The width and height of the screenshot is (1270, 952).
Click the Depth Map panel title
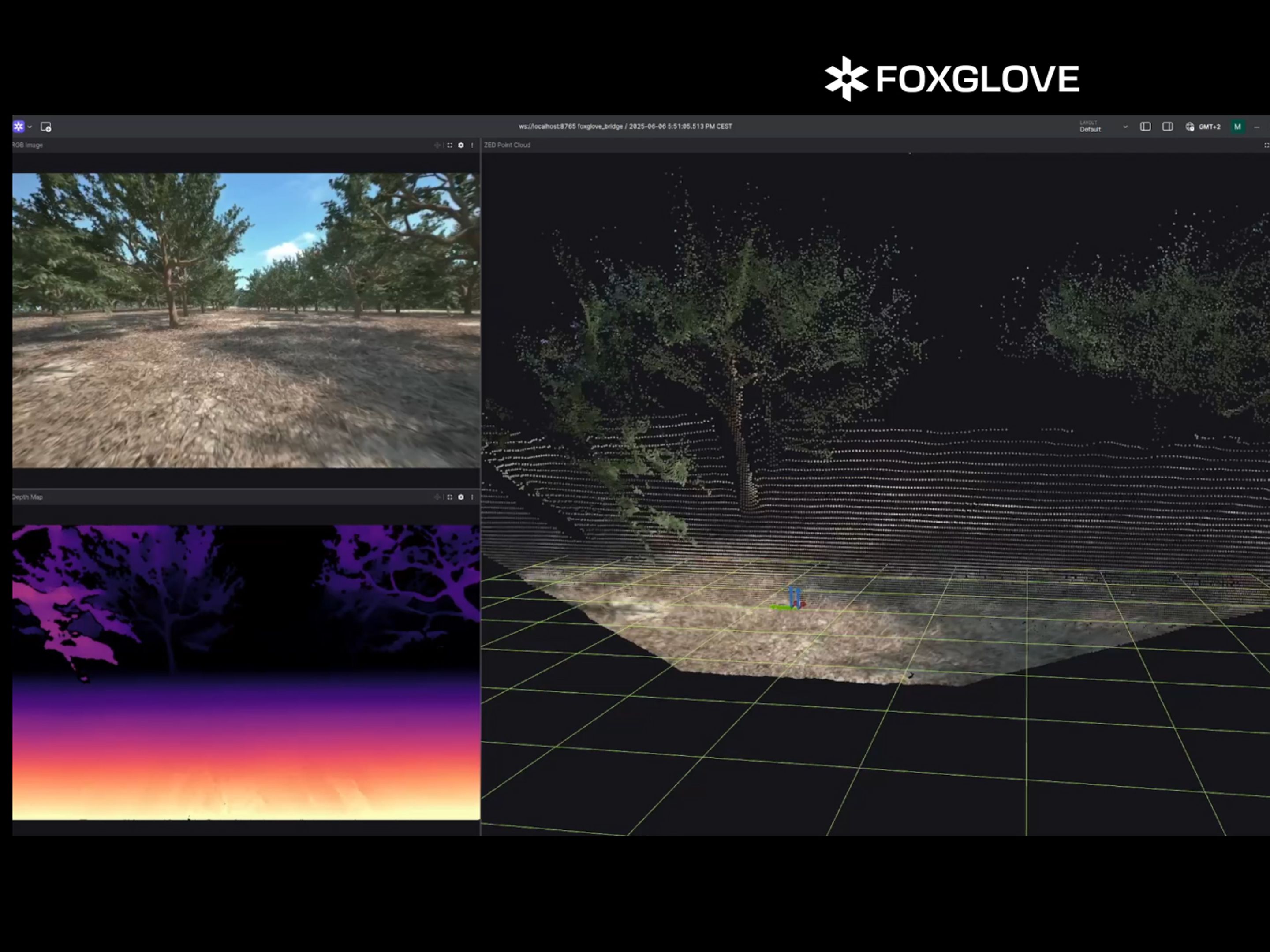(27, 497)
